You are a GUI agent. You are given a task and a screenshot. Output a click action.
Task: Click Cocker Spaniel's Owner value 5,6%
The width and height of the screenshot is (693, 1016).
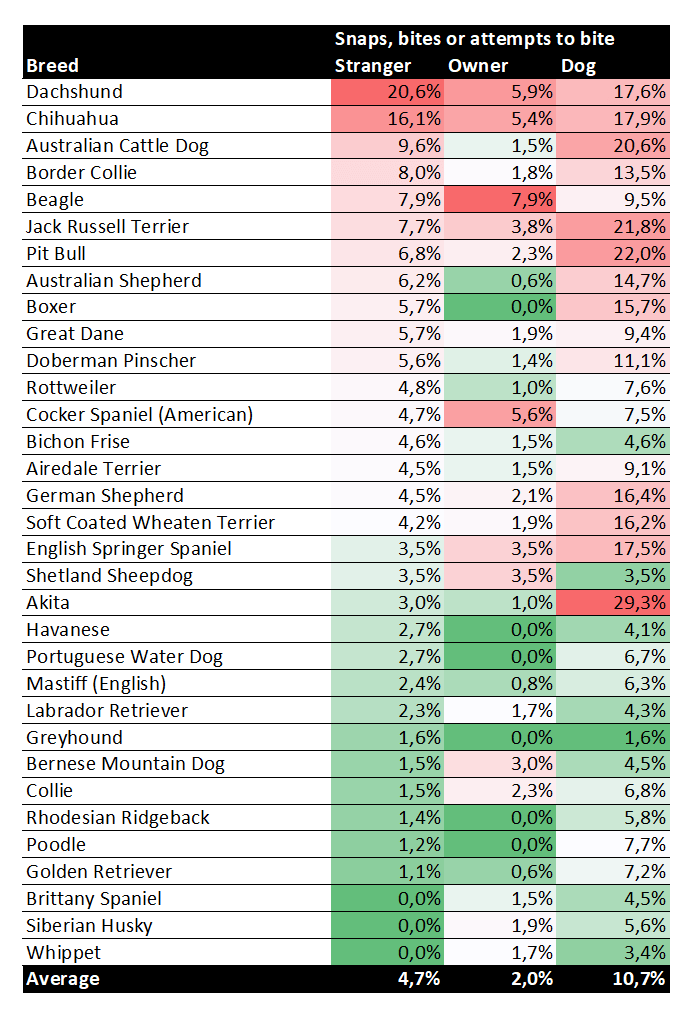coord(500,415)
